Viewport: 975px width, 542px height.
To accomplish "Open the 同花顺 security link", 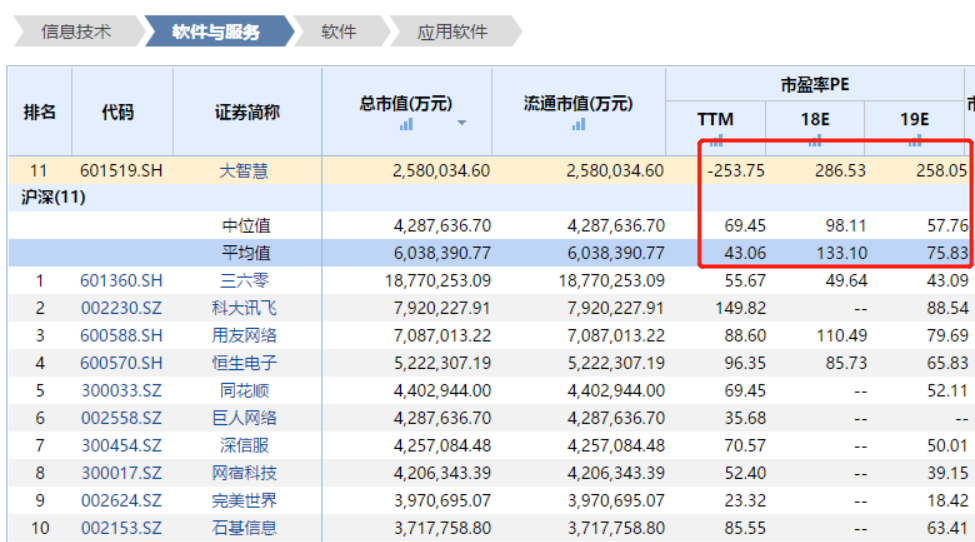I will click(x=244, y=391).
